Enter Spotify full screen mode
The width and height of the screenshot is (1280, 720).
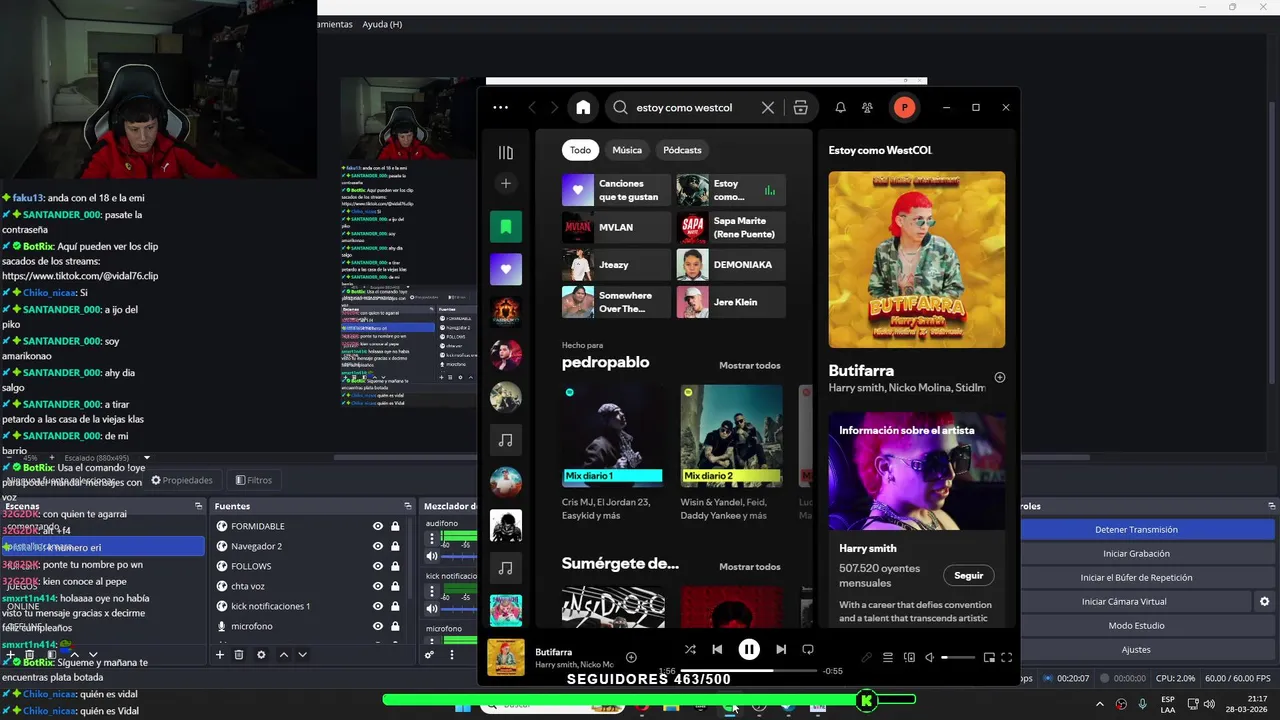point(1007,657)
